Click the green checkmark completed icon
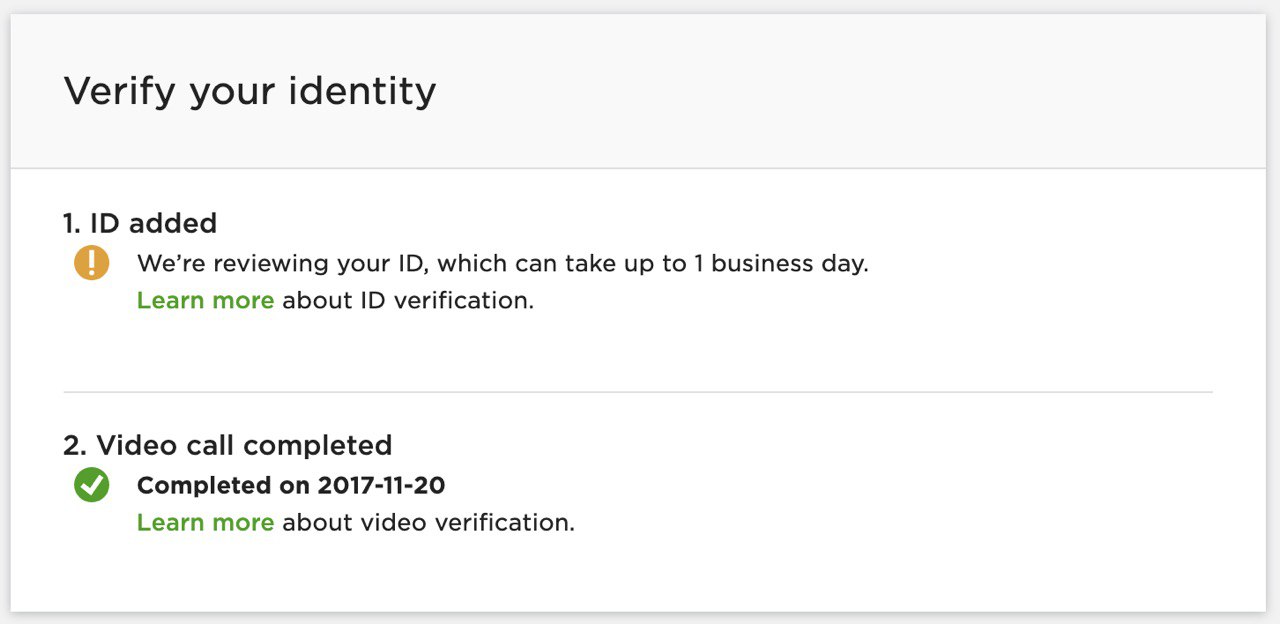 (x=91, y=486)
